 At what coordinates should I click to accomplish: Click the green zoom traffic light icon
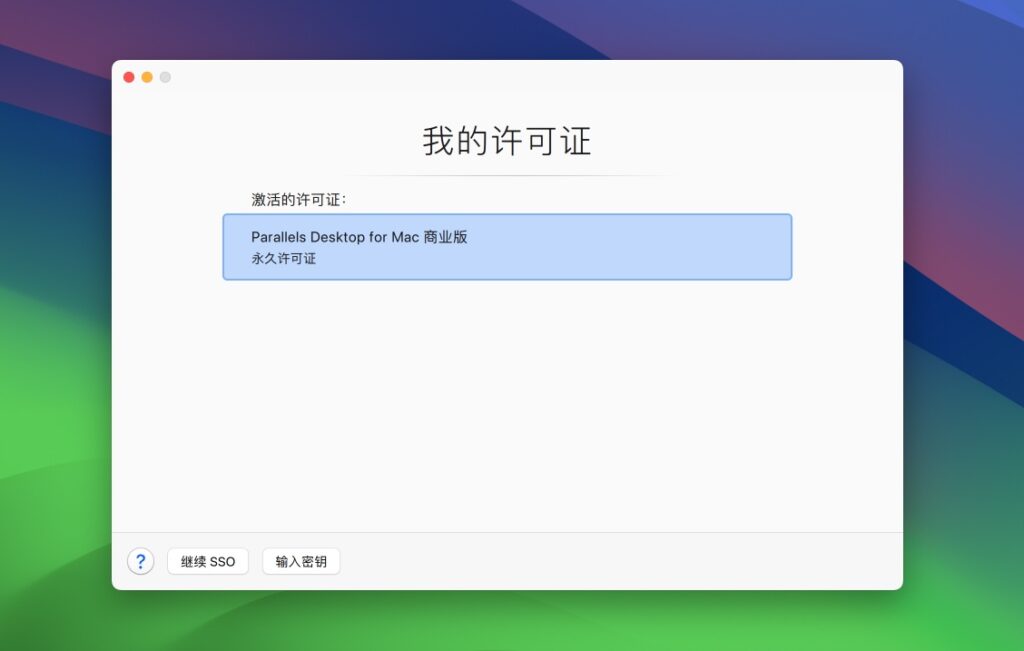pos(165,76)
